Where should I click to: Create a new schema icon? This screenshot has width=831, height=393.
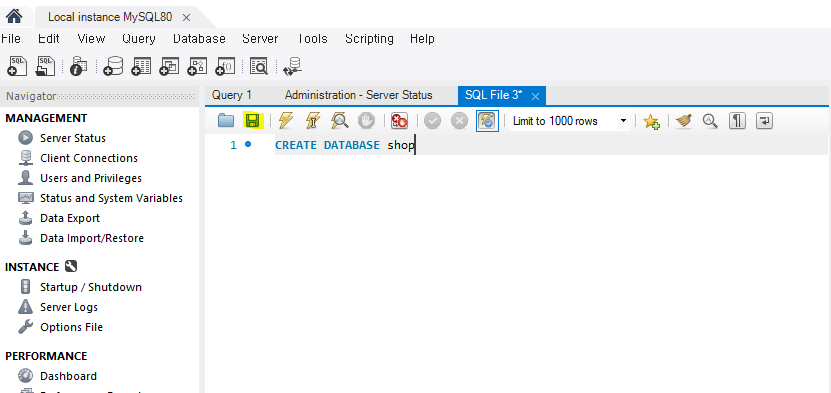(113, 66)
